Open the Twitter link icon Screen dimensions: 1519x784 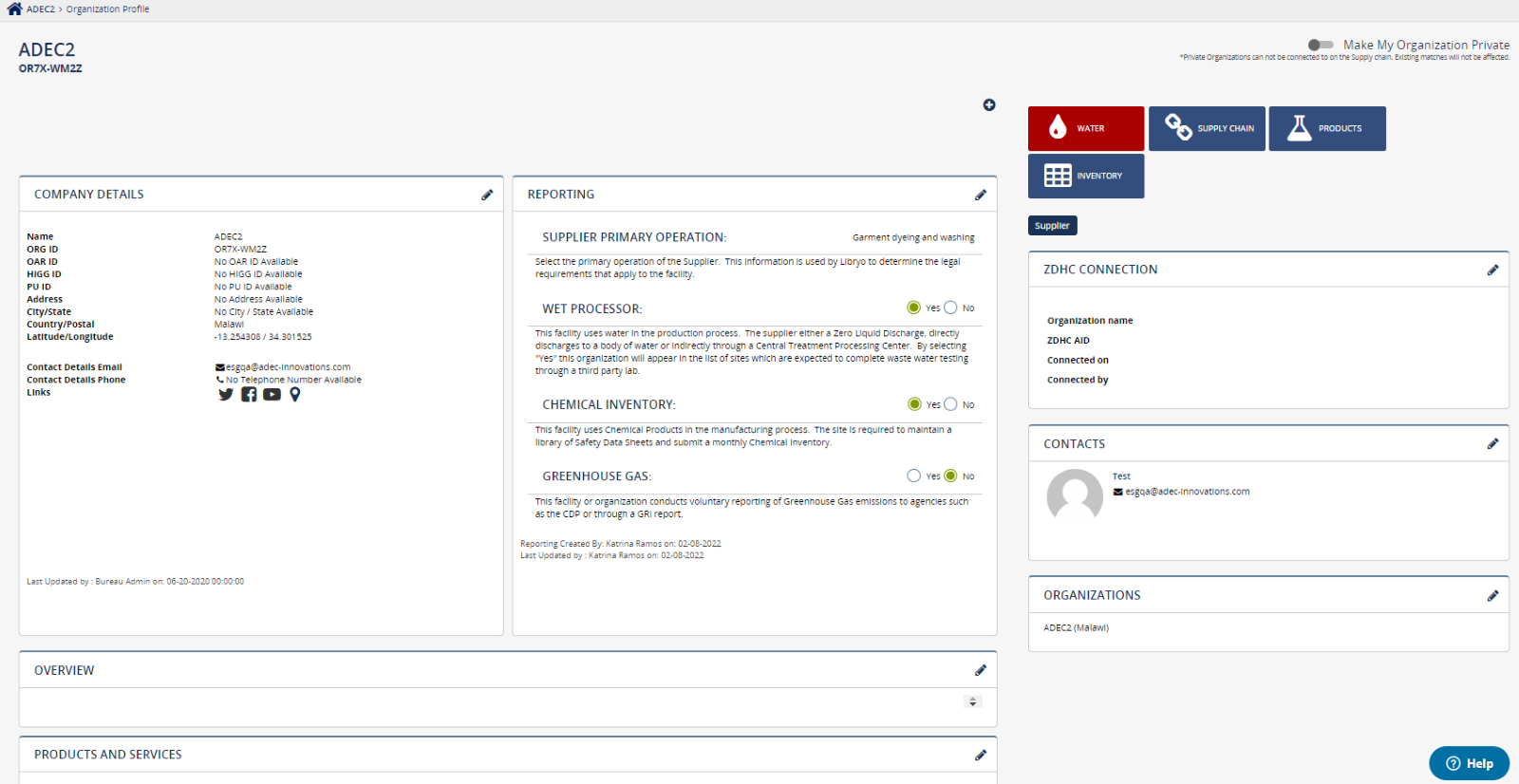coord(225,395)
